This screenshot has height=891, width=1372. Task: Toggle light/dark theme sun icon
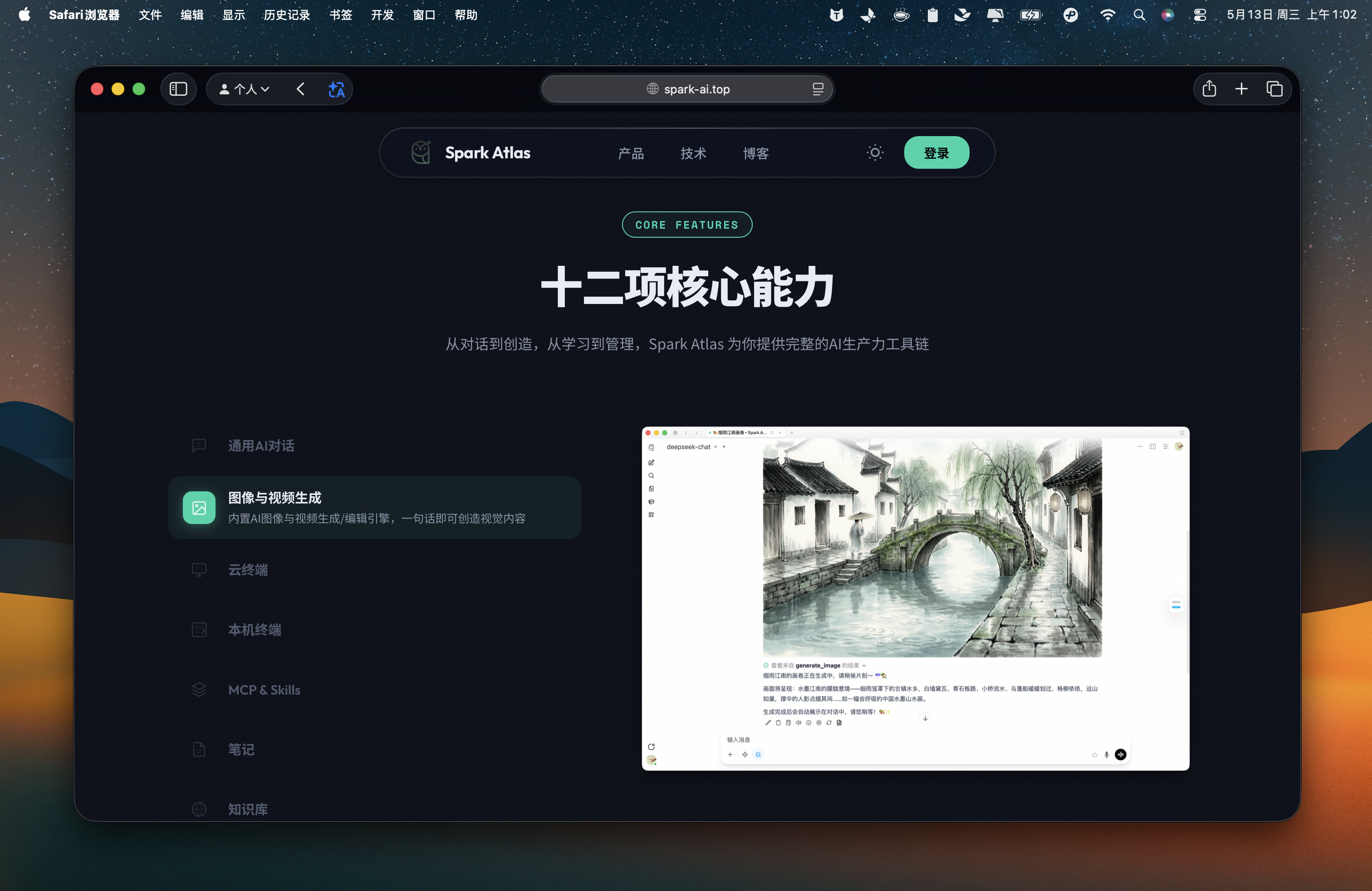874,153
